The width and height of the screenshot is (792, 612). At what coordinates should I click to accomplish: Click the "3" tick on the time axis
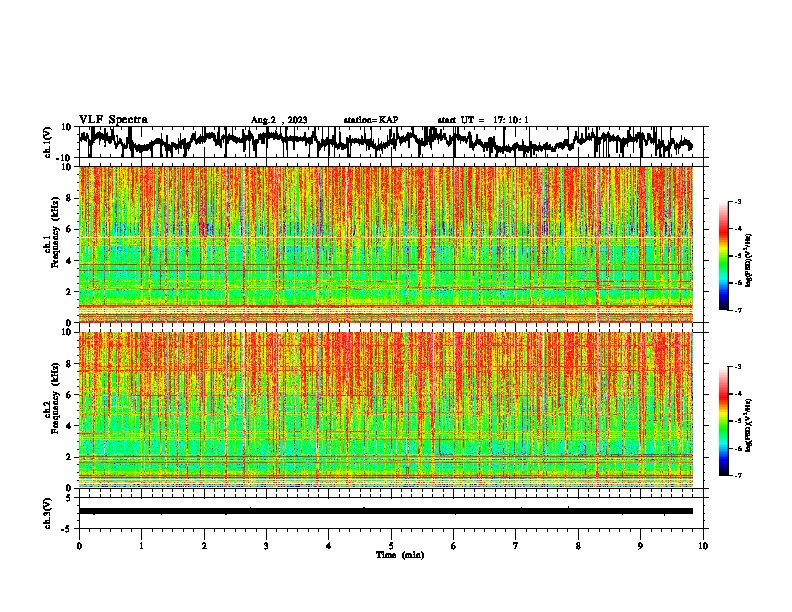click(266, 546)
